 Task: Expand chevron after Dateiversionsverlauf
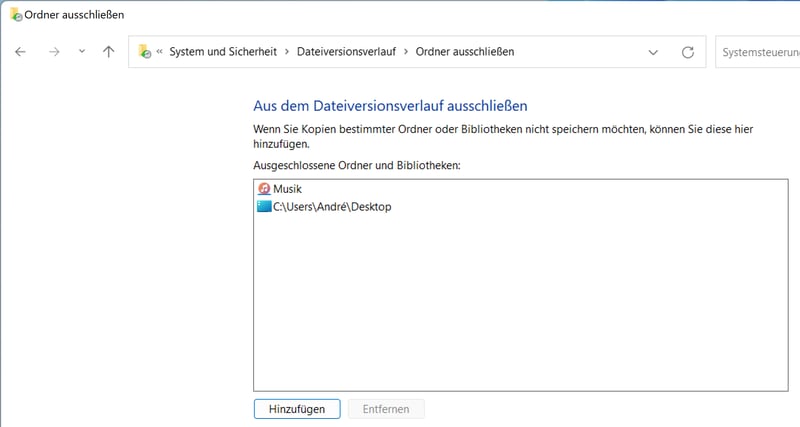click(x=406, y=52)
